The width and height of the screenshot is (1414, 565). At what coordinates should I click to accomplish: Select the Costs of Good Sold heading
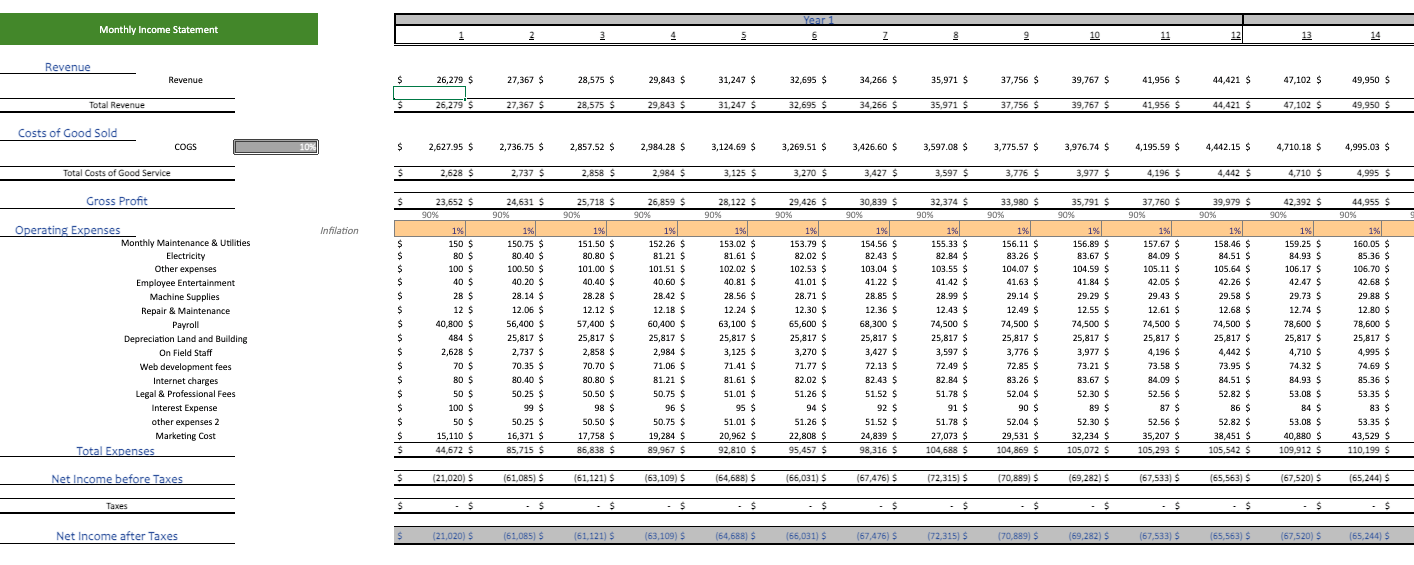[x=67, y=133]
